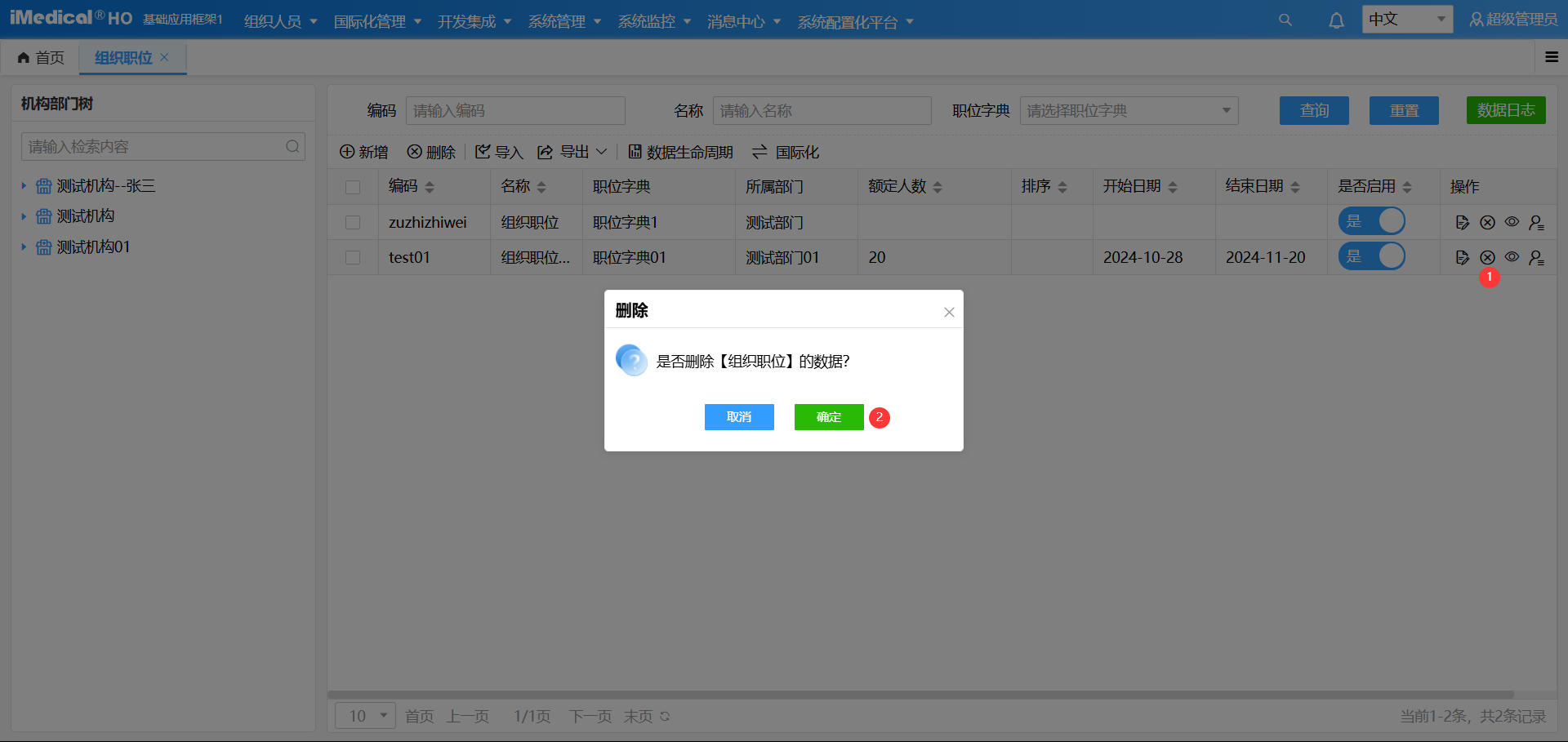Viewport: 1568px width, 742px height.
Task: Close the 删除 dialog with X
Action: click(x=949, y=312)
